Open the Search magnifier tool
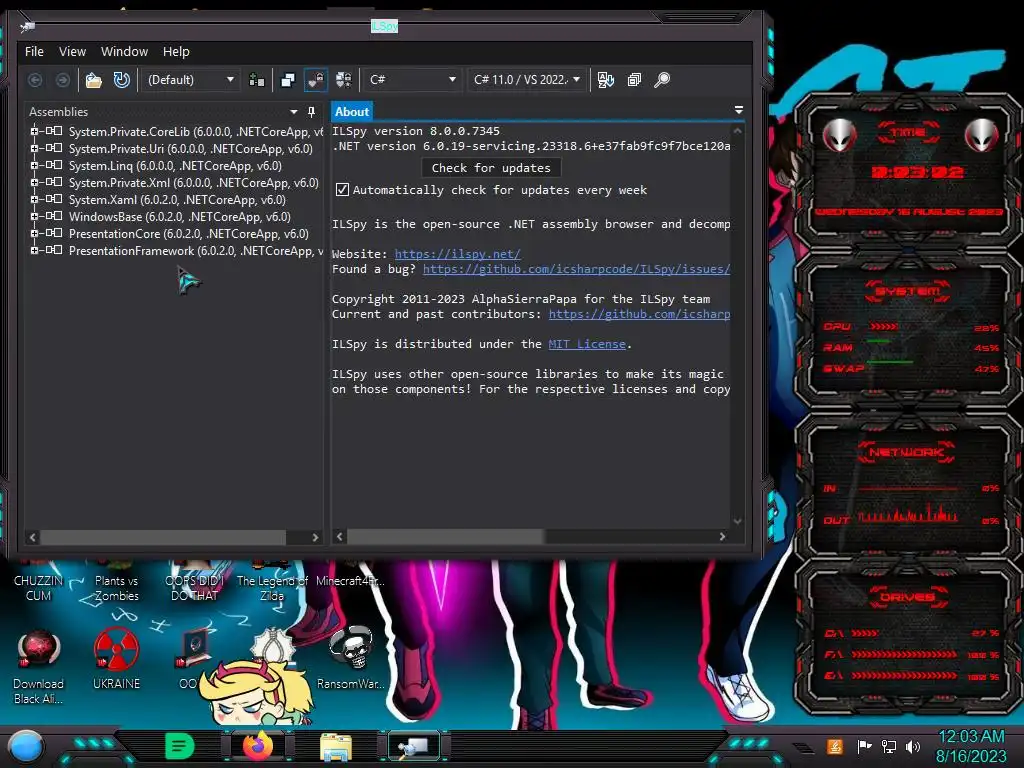This screenshot has height=768, width=1024. 662,80
